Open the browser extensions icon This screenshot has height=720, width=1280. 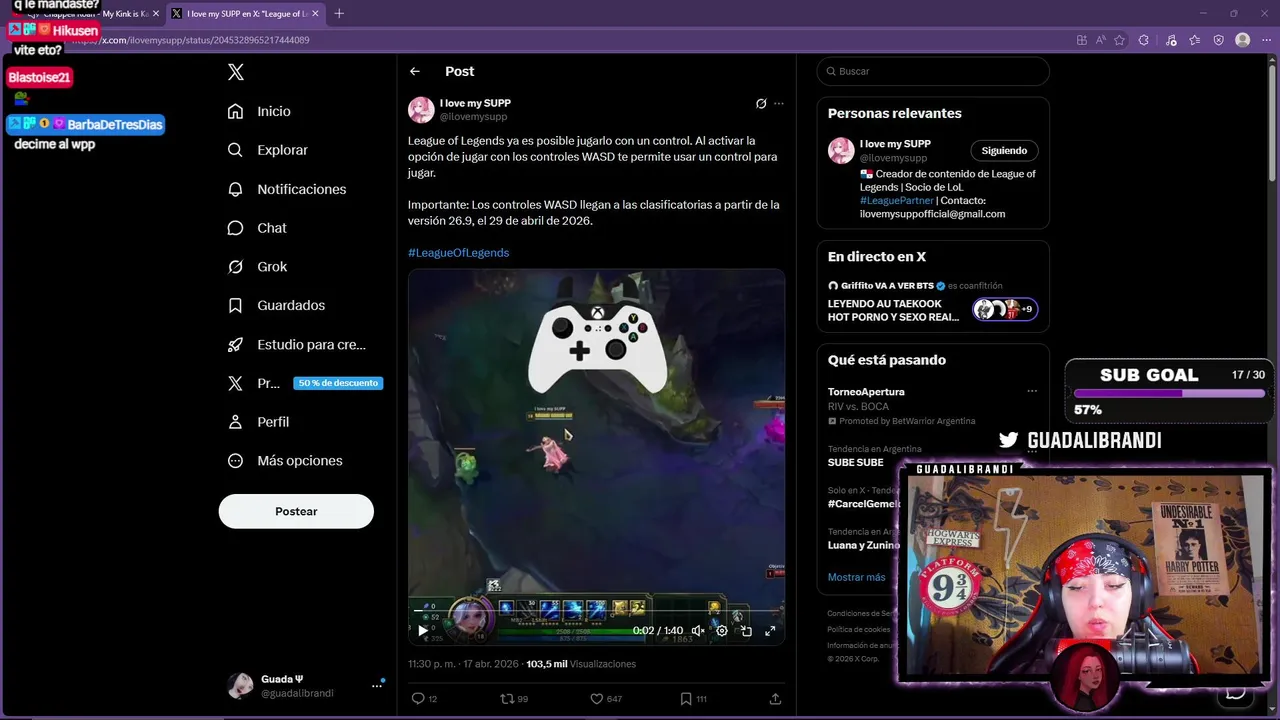pyautogui.click(x=1143, y=40)
